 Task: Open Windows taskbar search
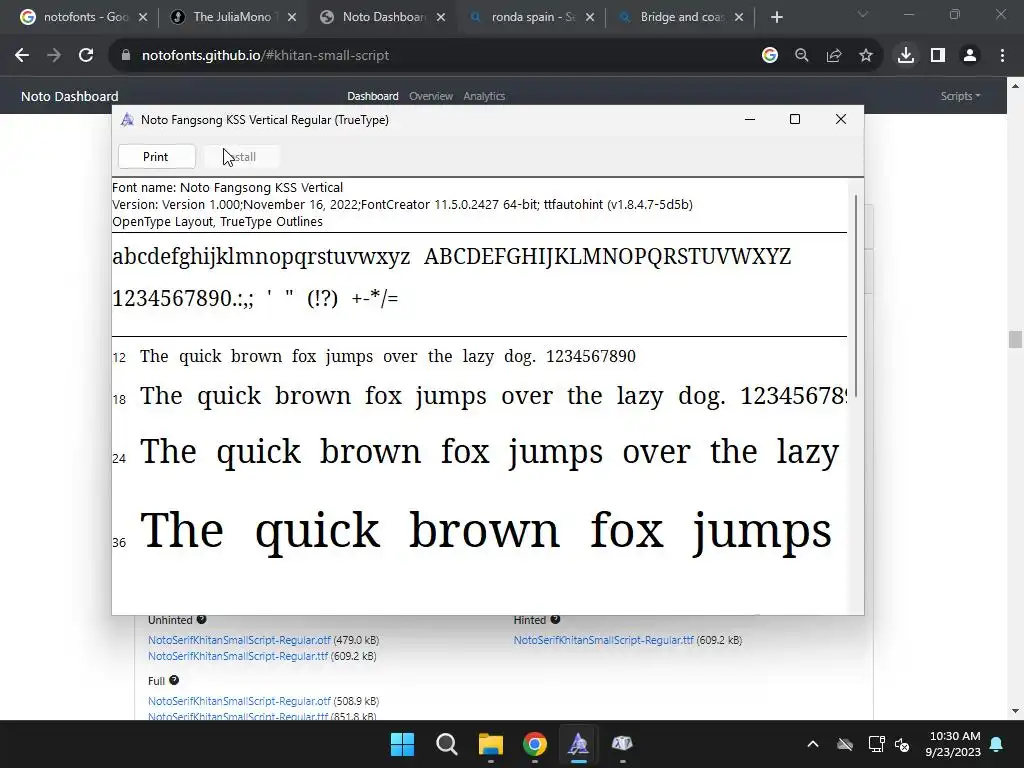tap(447, 744)
